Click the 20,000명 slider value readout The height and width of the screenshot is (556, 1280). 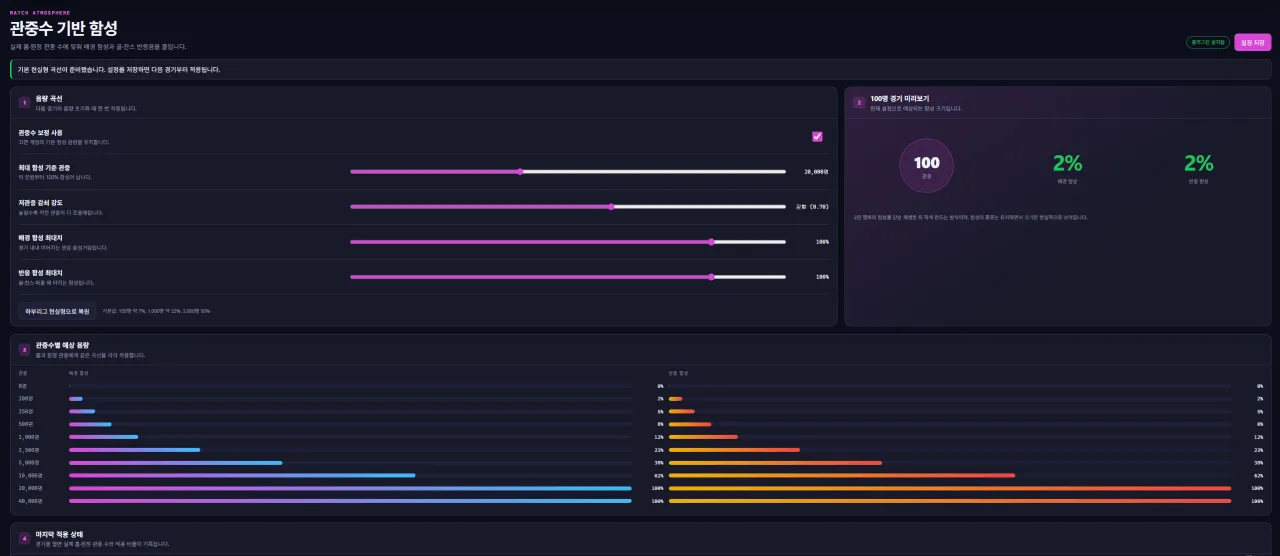click(x=816, y=171)
